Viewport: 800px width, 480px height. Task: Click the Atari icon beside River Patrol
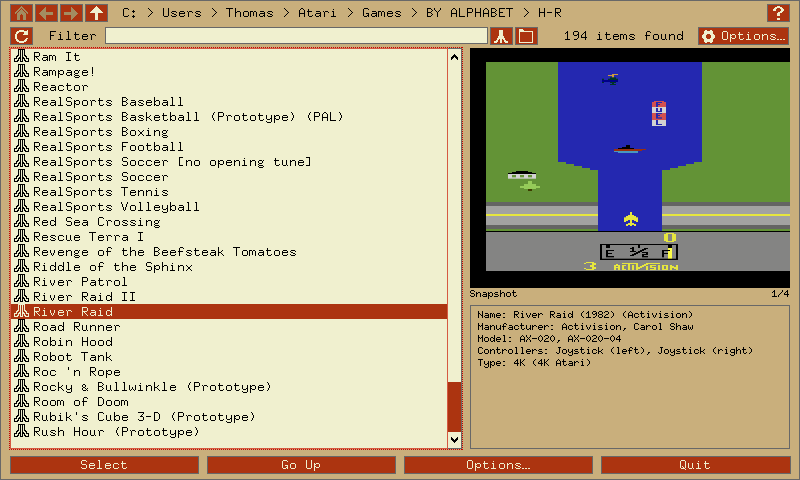coord(21,282)
